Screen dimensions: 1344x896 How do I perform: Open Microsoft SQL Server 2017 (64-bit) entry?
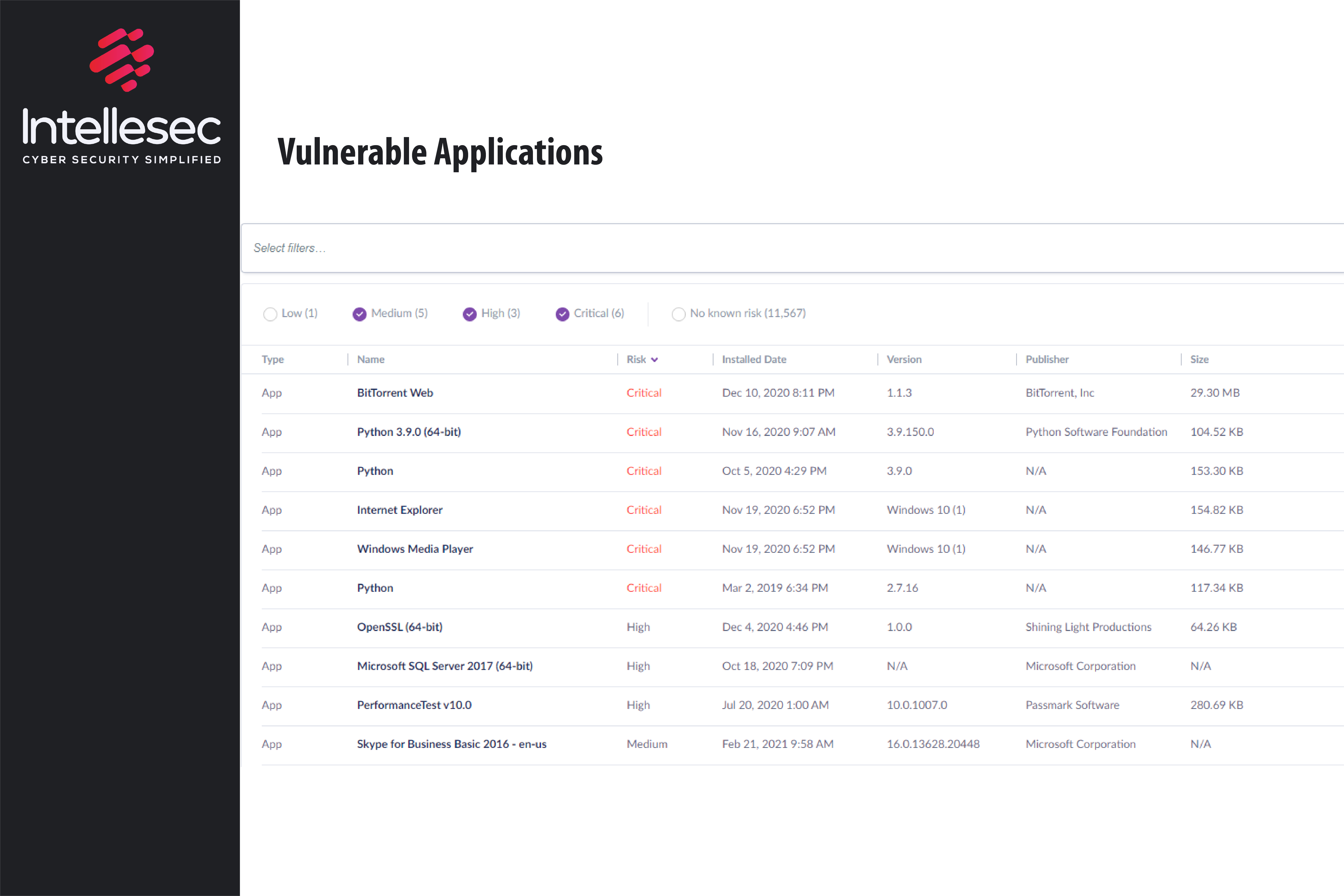pyautogui.click(x=445, y=666)
